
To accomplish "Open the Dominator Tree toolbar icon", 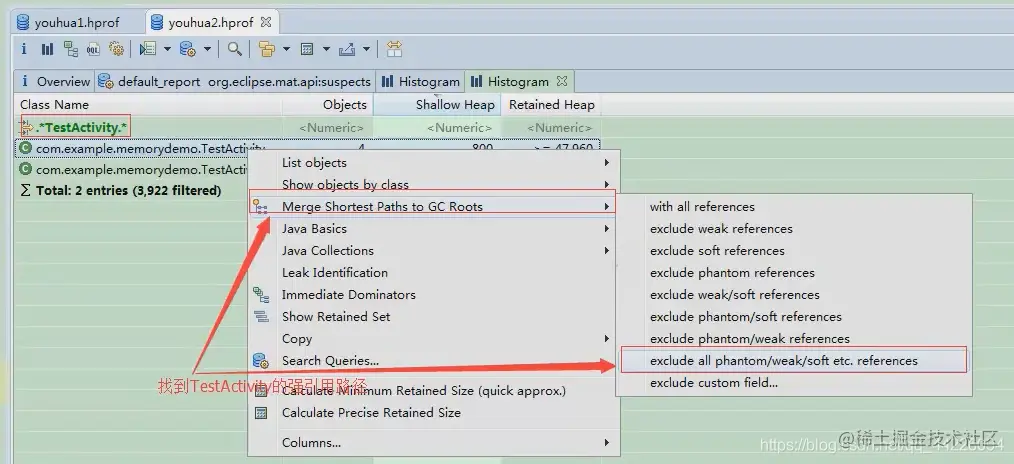I will (x=70, y=48).
